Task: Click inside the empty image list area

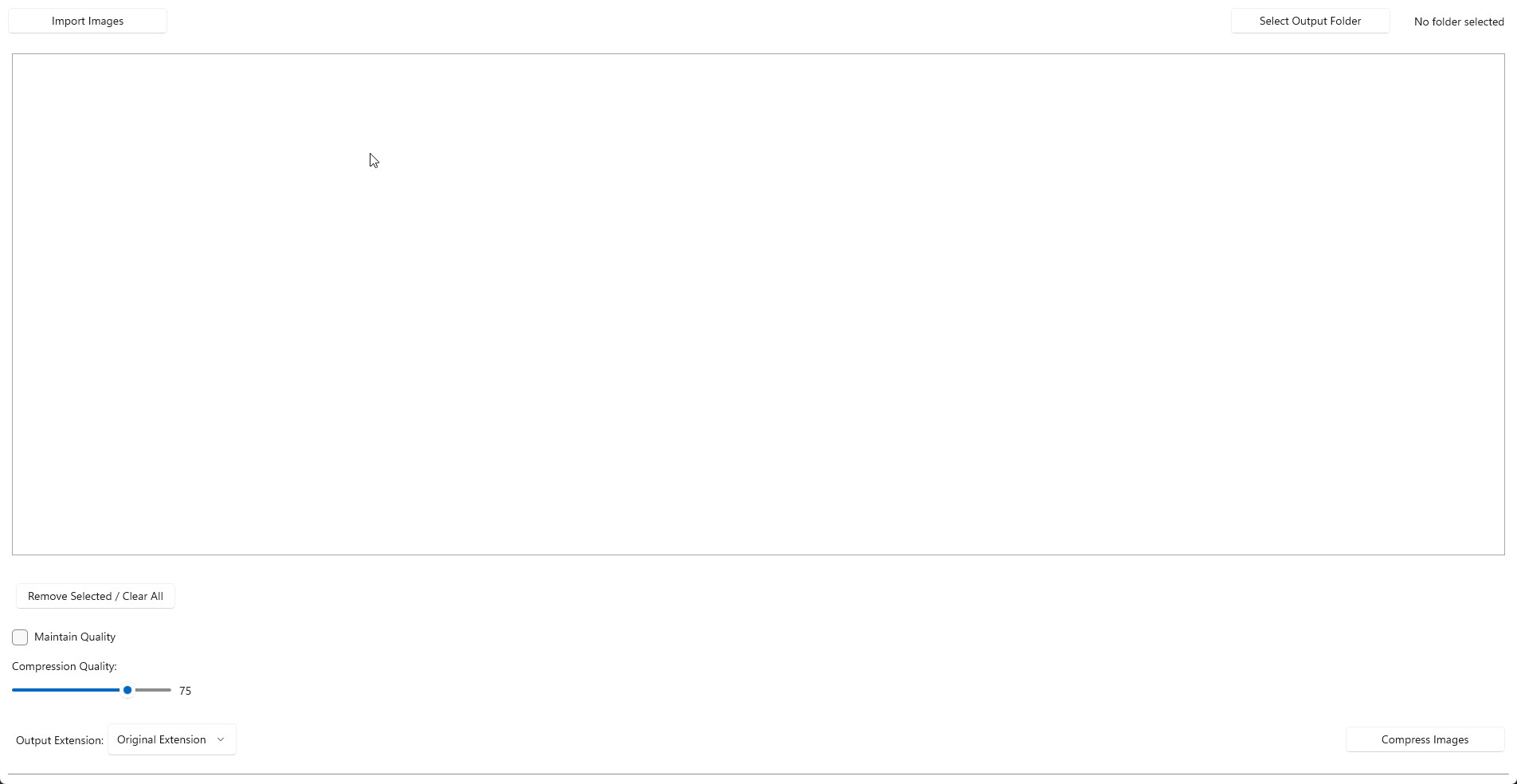Action: click(x=758, y=304)
